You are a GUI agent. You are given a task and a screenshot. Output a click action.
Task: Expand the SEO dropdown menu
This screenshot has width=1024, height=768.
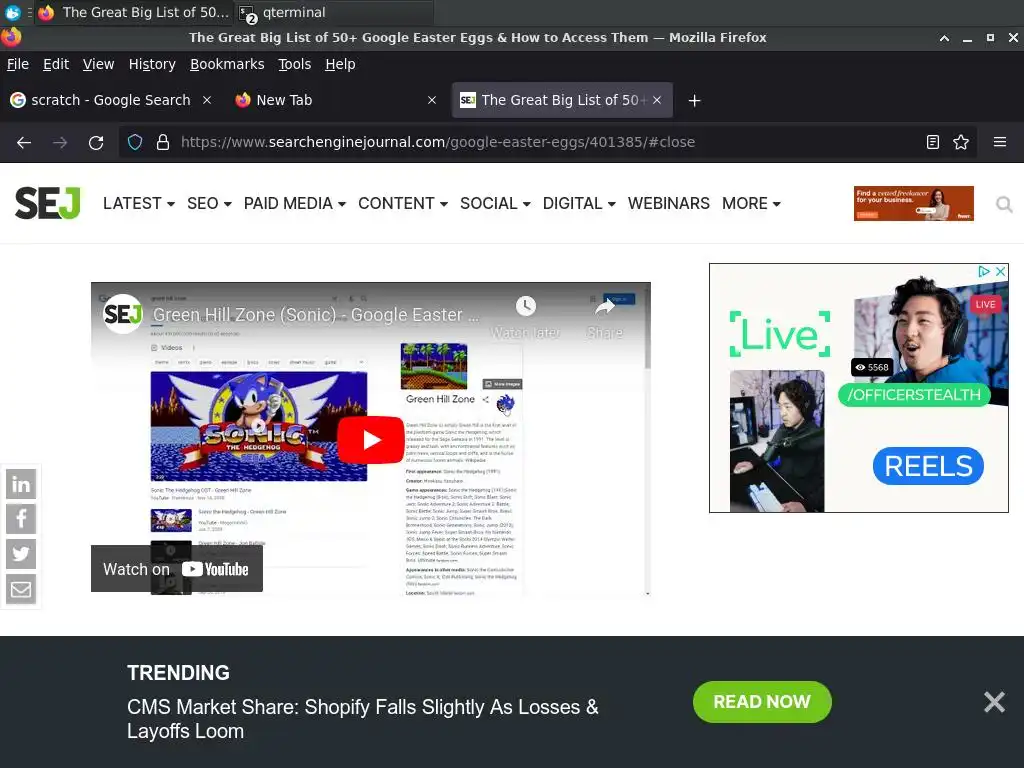coord(209,204)
